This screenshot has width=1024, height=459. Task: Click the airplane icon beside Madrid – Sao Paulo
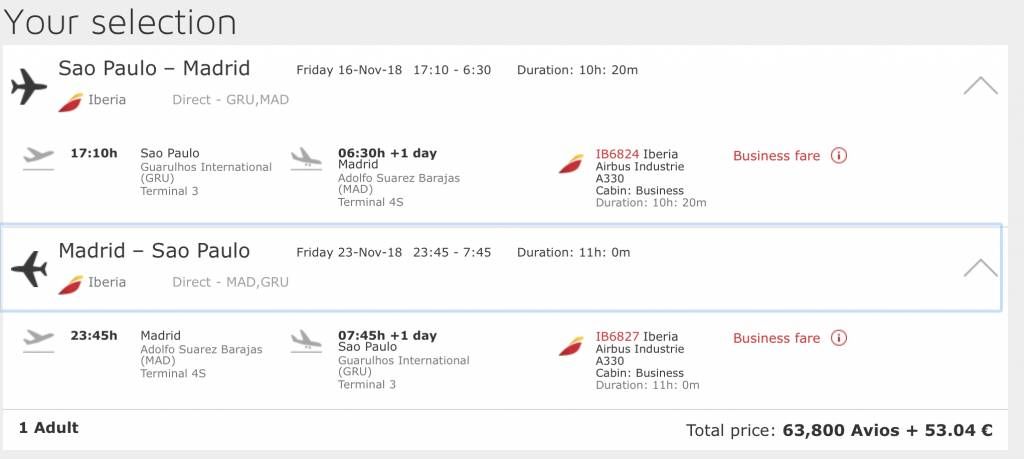(29, 269)
